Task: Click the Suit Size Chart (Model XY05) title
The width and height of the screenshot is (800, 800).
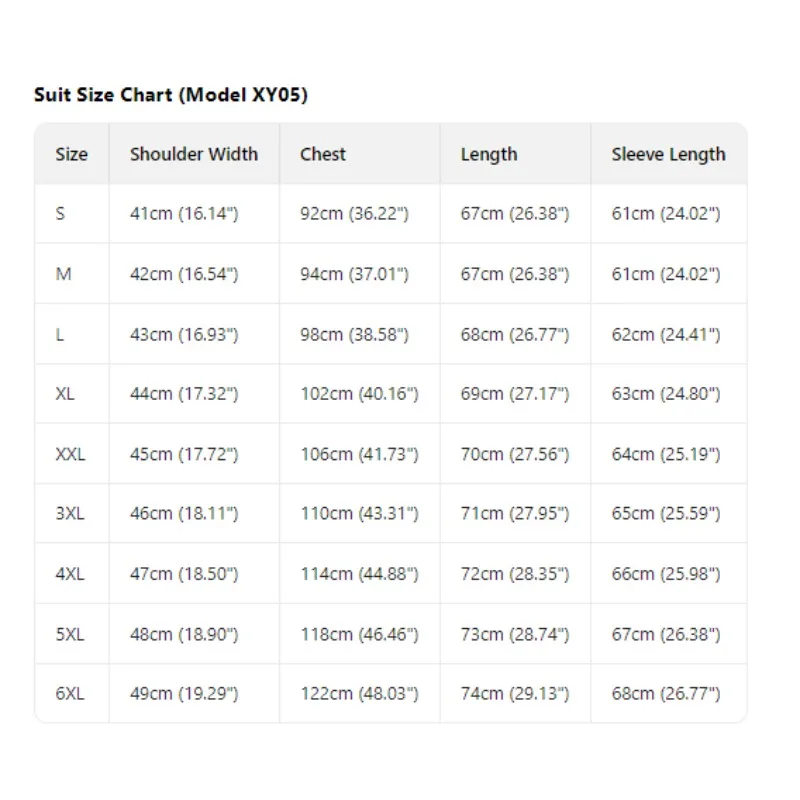Action: pos(171,95)
